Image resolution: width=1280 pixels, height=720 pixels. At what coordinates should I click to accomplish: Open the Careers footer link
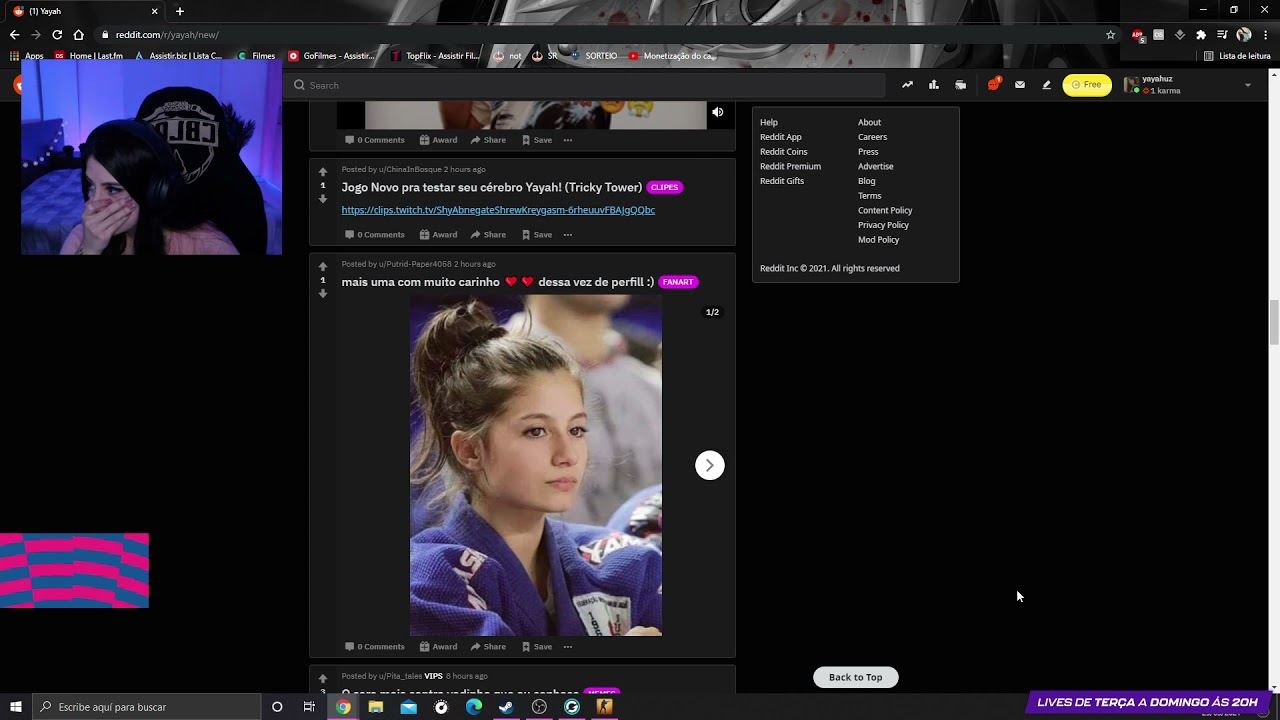click(x=872, y=137)
